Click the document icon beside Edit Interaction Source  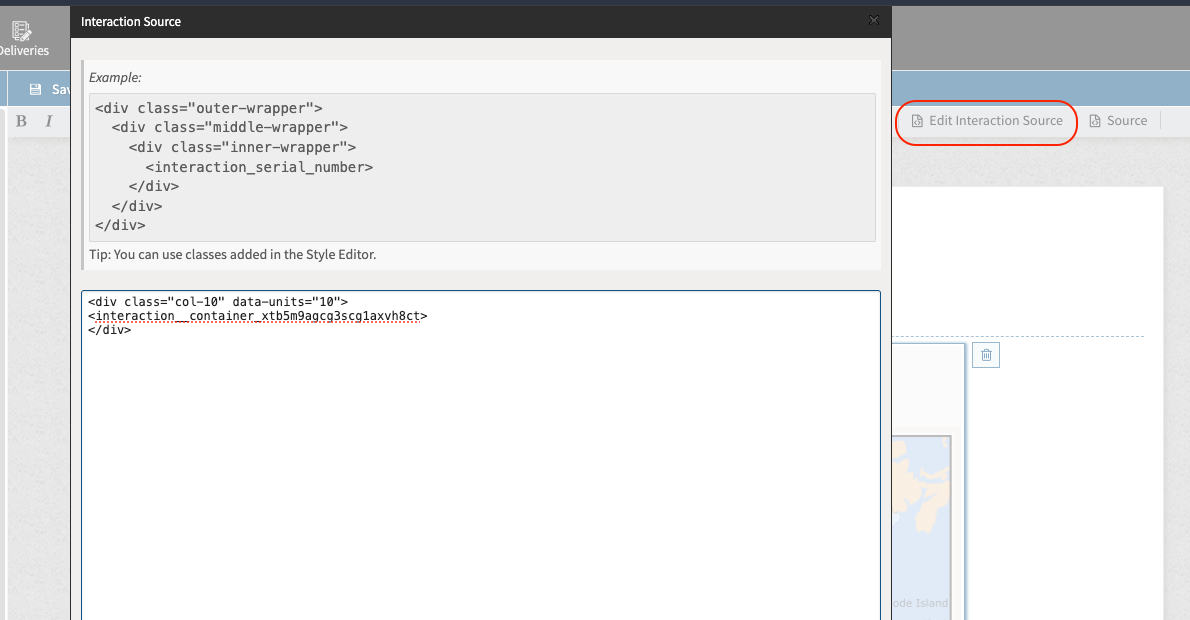[x=916, y=120]
